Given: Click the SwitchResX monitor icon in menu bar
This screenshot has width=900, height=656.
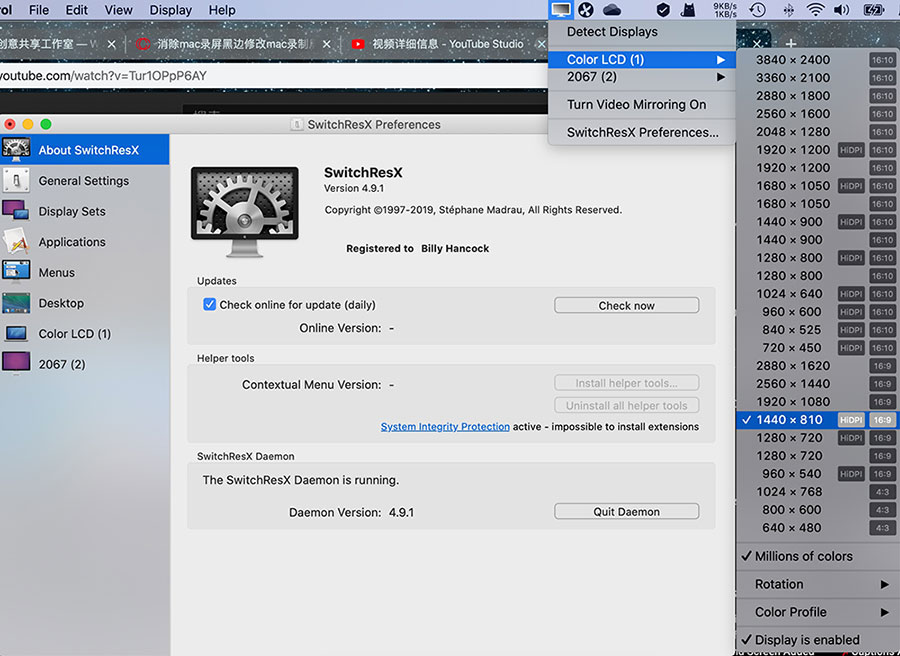Looking at the screenshot, I should point(560,9).
